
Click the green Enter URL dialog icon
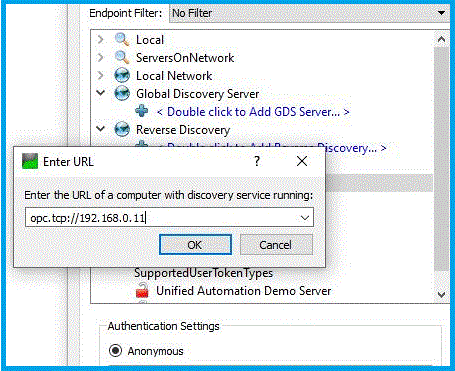(x=30, y=161)
